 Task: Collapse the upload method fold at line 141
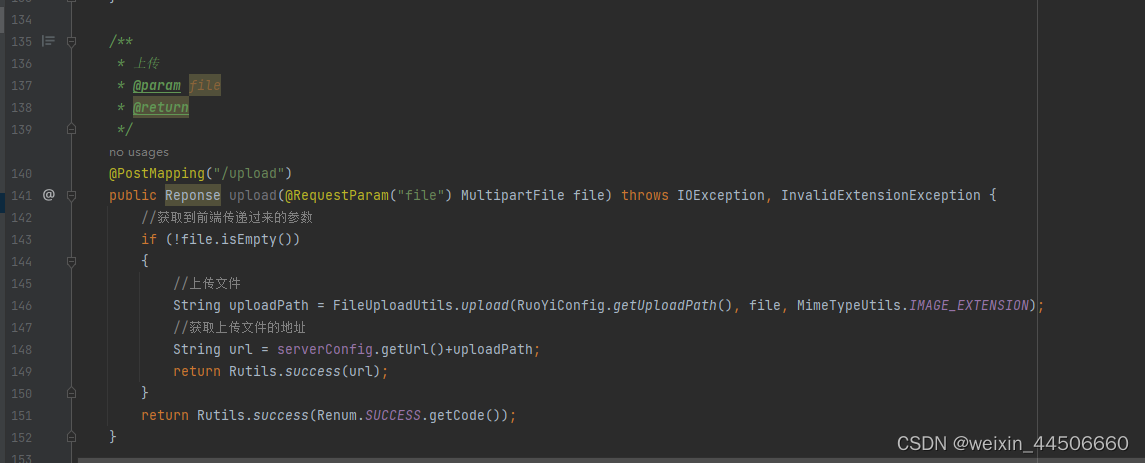click(x=72, y=195)
